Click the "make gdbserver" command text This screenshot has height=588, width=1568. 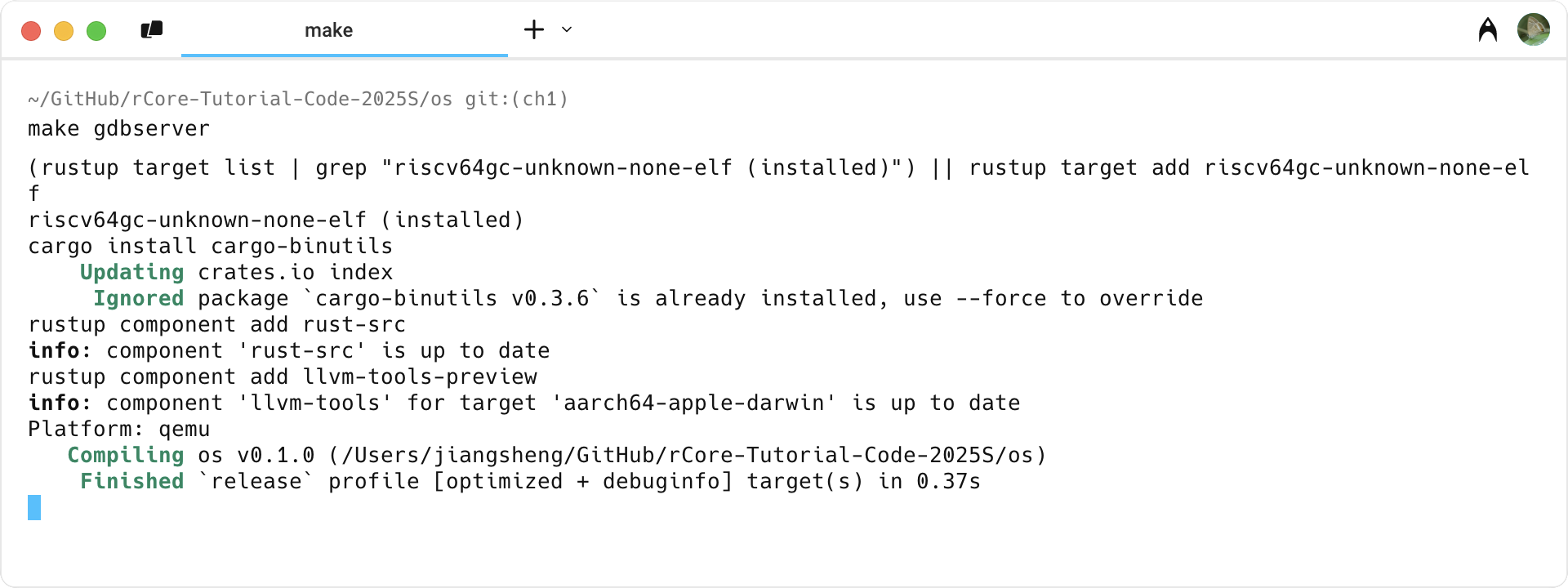tap(118, 128)
